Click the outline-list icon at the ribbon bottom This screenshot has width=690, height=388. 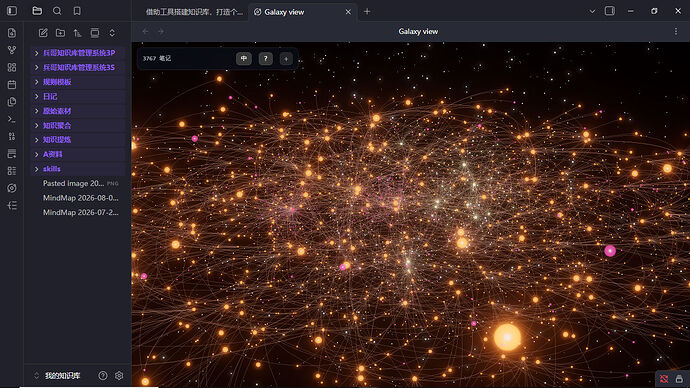[12, 205]
